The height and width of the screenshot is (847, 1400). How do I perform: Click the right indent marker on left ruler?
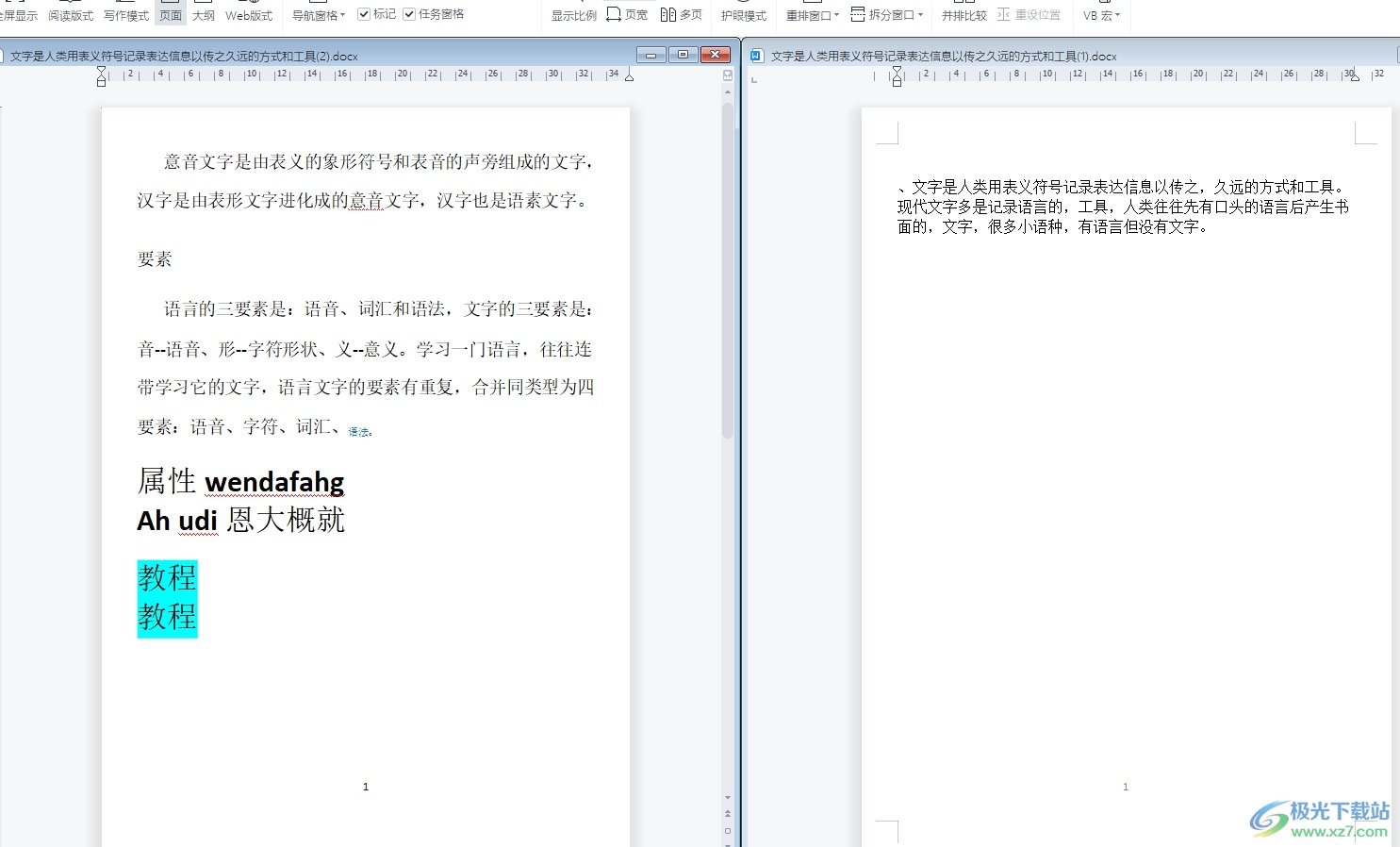tap(630, 75)
